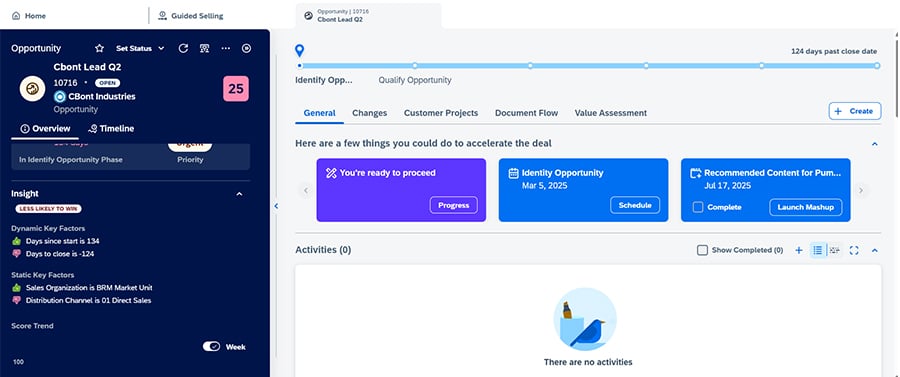900x377 pixels.
Task: Click the CBont Industries account icon
Action: pyautogui.click(x=60, y=96)
